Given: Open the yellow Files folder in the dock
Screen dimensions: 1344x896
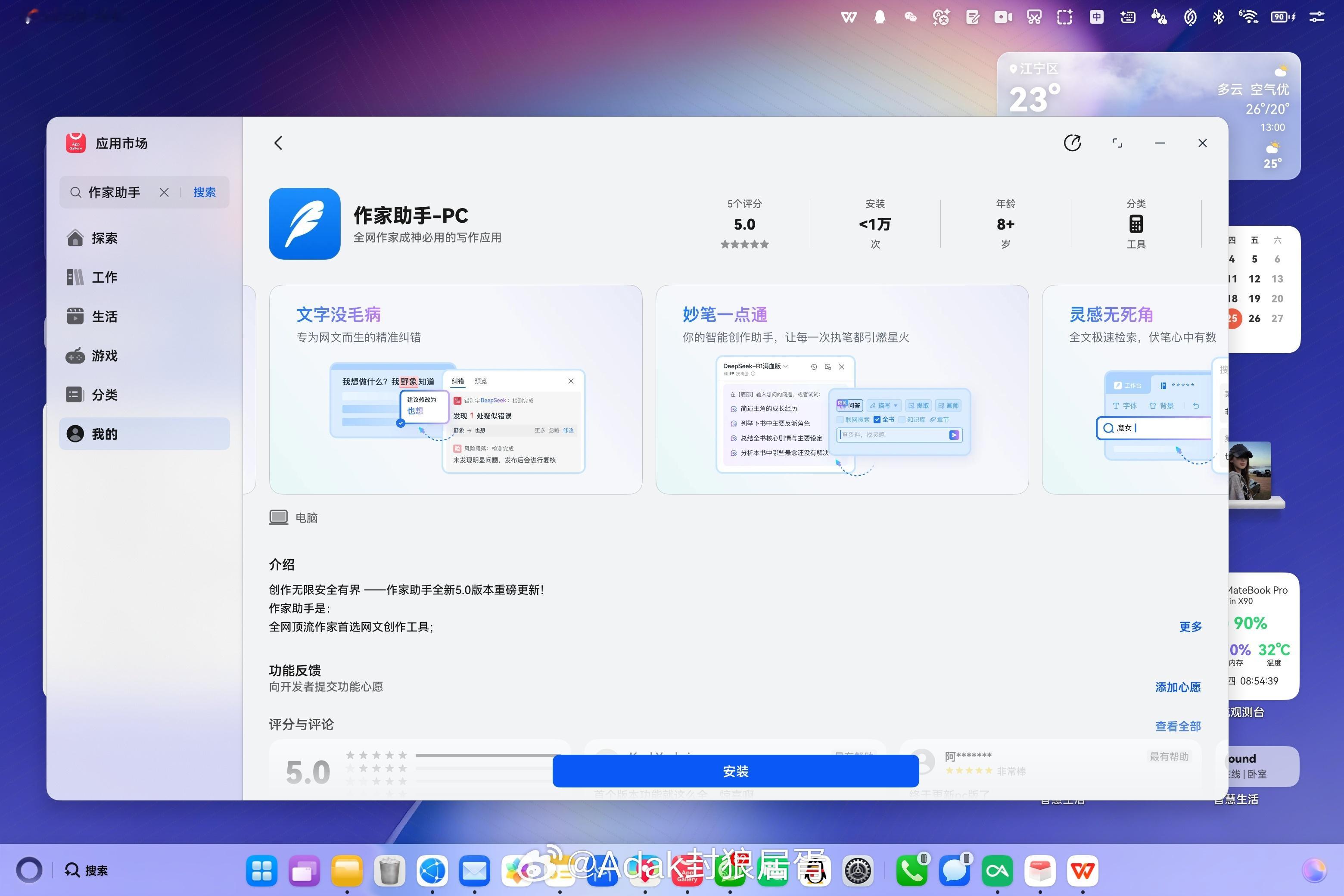Looking at the screenshot, I should [x=347, y=871].
